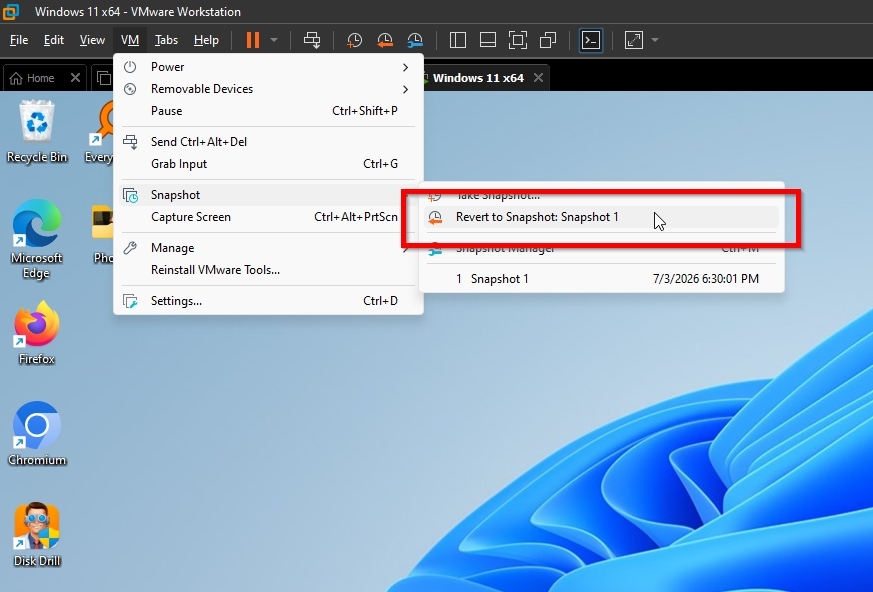Choose Grab Input menu item

click(268, 164)
